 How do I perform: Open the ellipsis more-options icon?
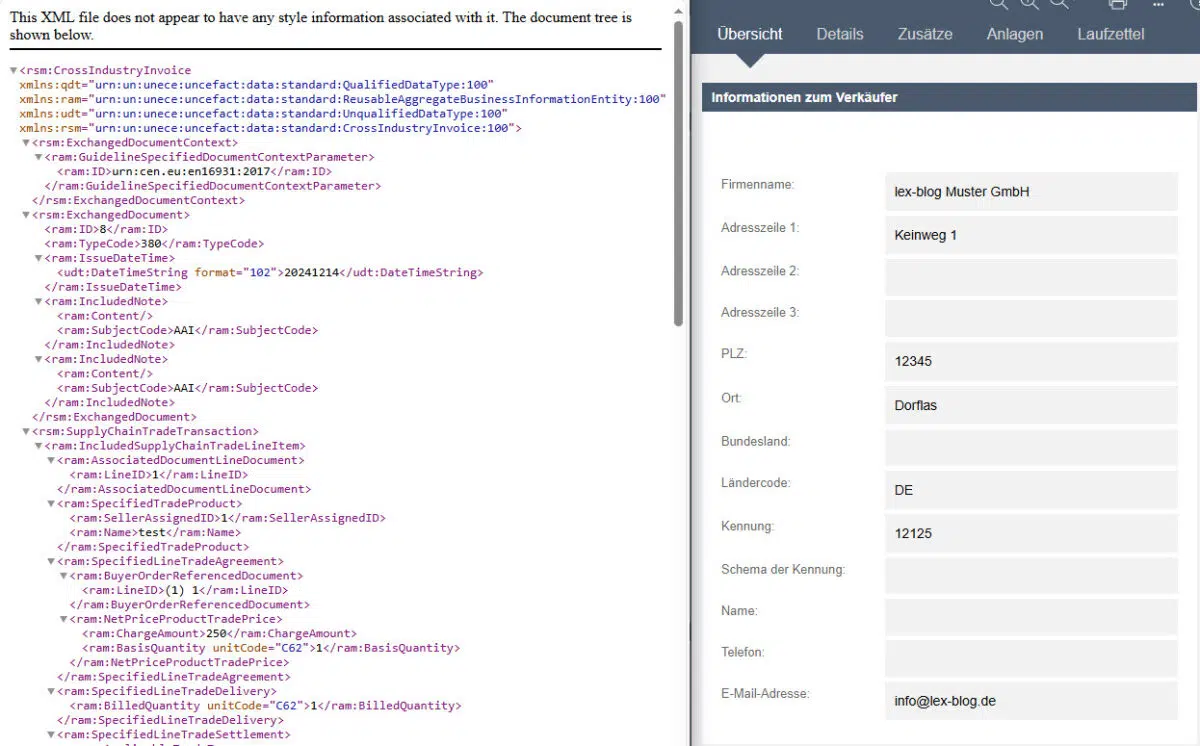click(1158, 6)
